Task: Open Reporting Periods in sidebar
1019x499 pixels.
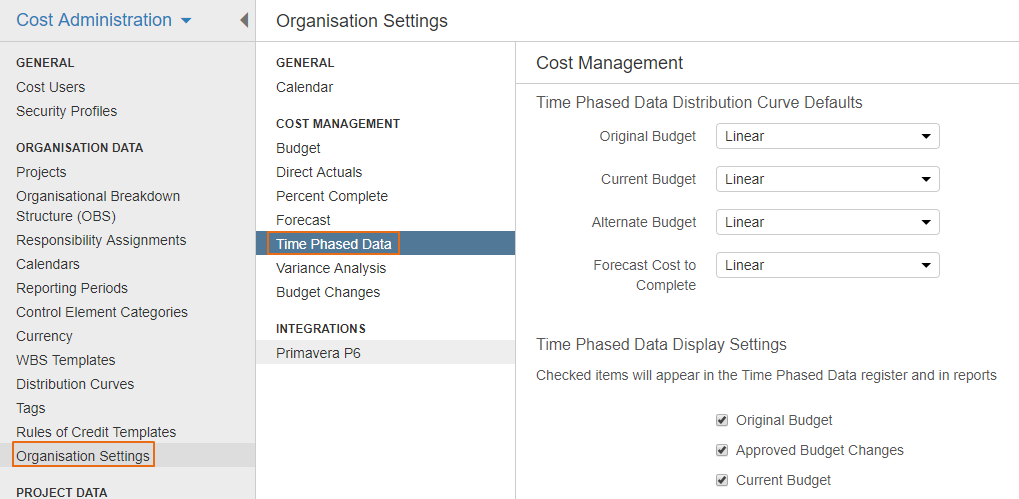Action: click(72, 288)
